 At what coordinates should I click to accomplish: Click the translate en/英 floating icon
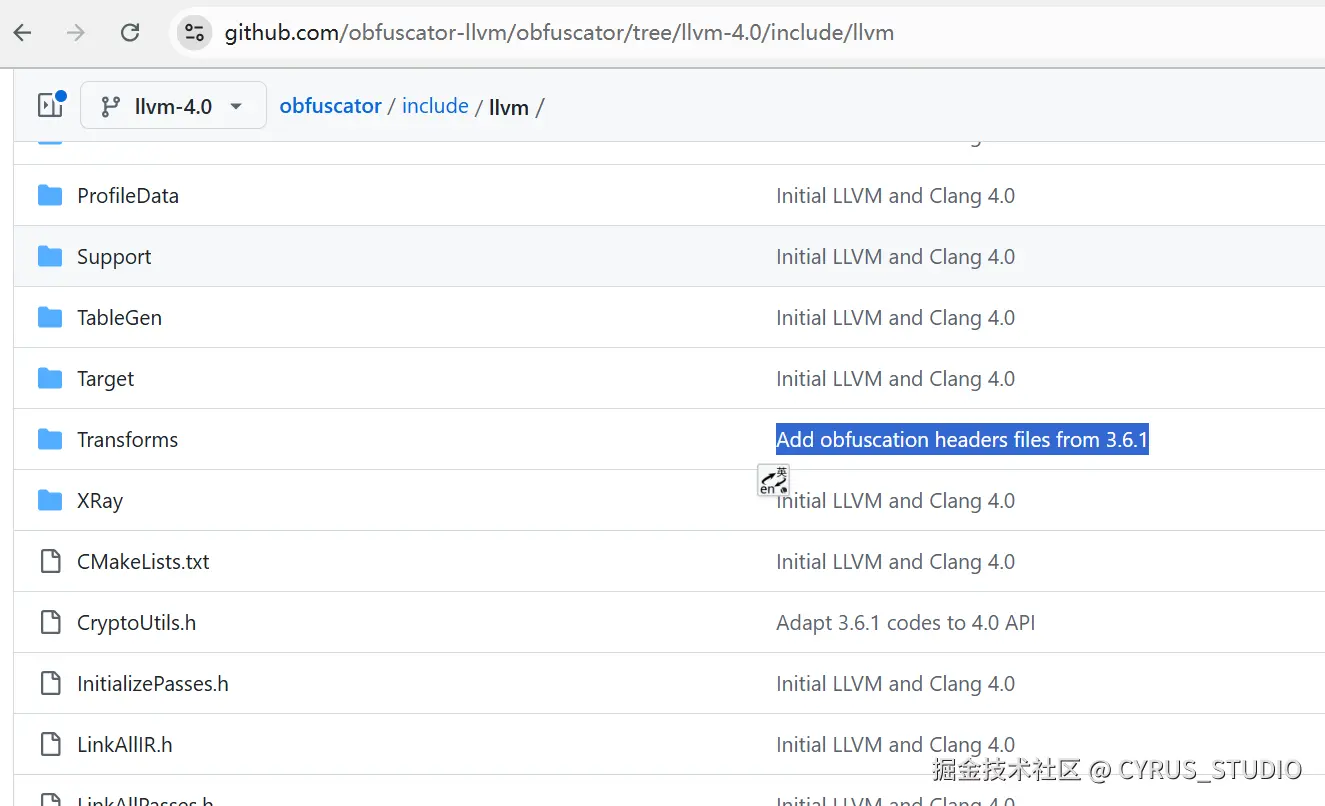[x=773, y=480]
